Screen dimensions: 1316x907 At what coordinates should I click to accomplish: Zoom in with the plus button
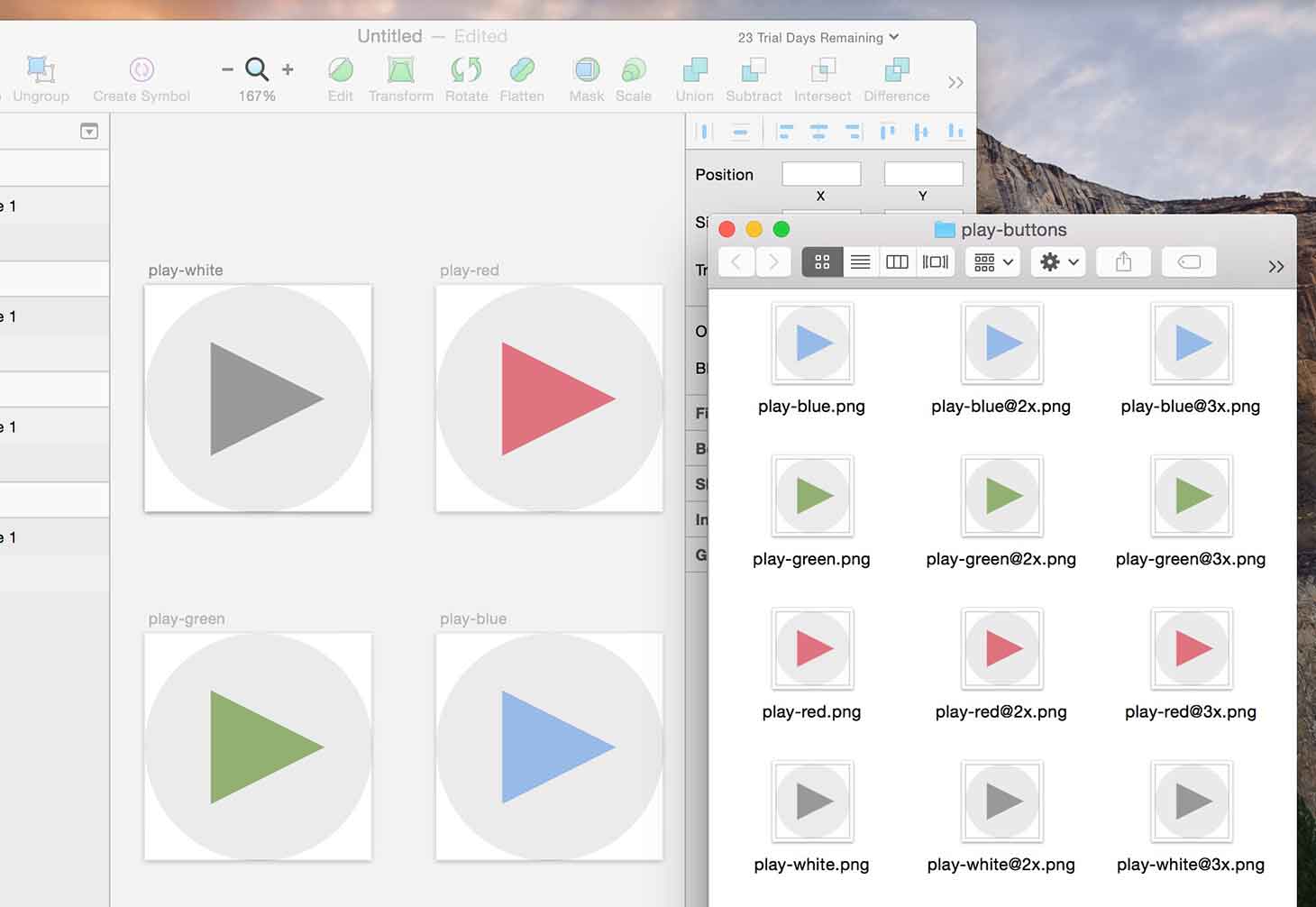coord(288,69)
